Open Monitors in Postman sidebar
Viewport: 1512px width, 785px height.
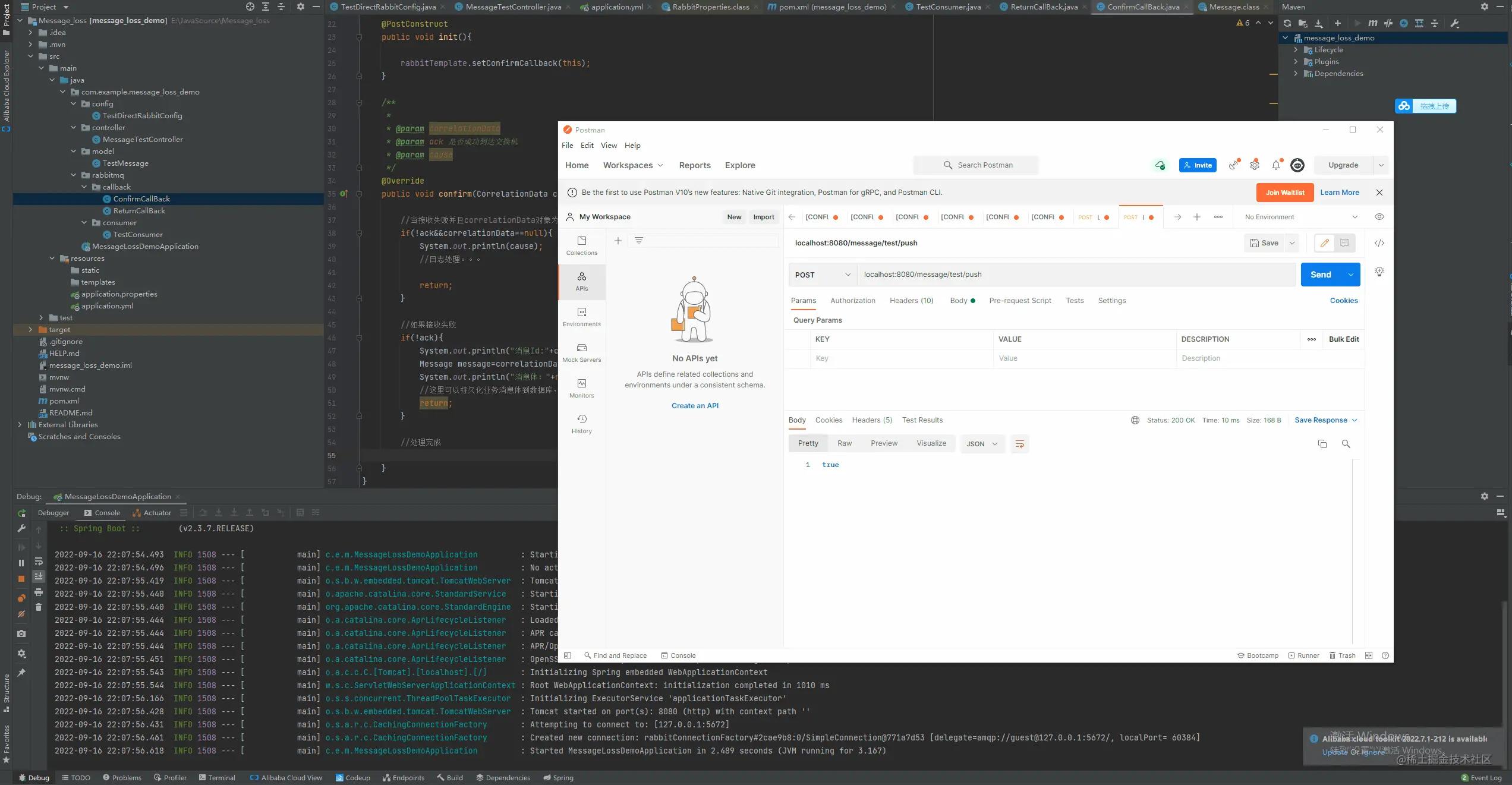point(581,388)
